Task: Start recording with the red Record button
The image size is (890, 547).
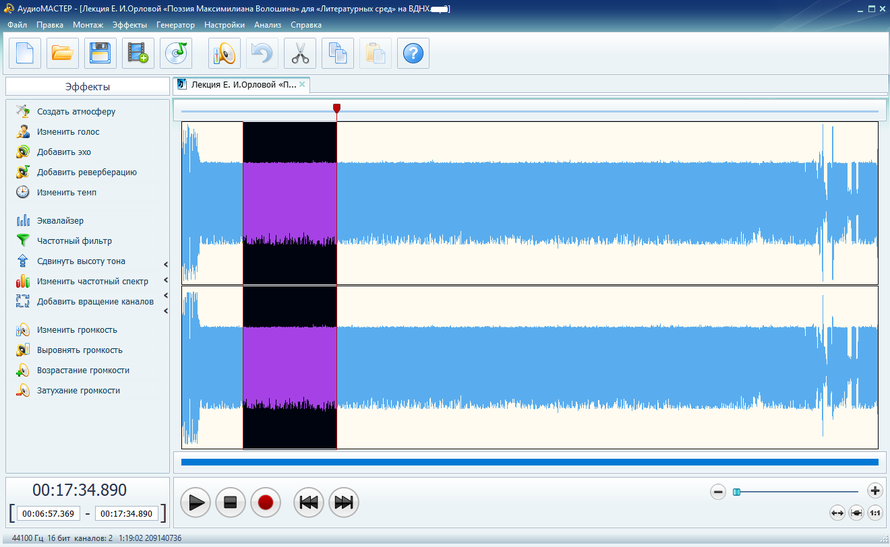Action: tap(266, 502)
